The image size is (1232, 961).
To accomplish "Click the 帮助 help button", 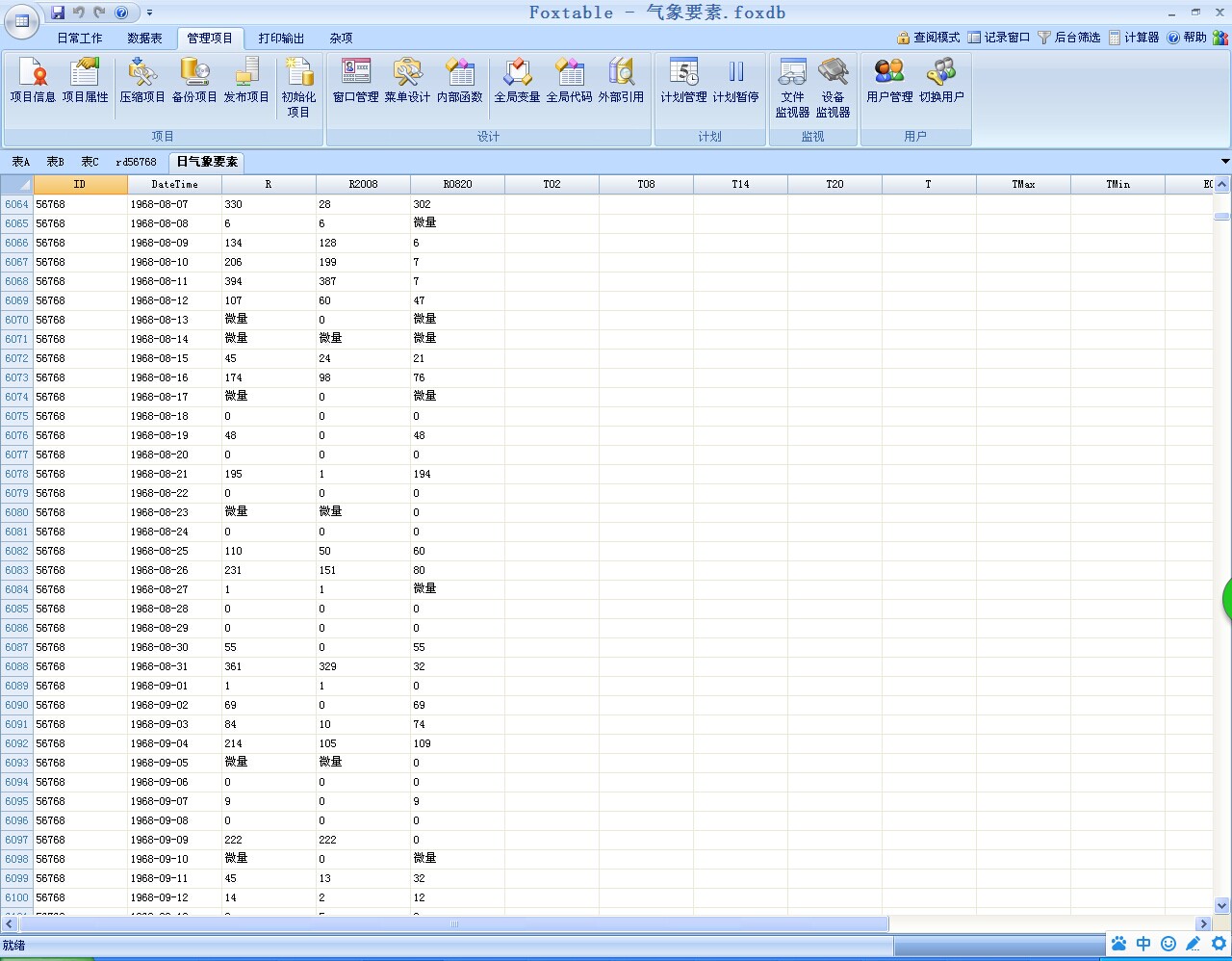I will click(1187, 38).
